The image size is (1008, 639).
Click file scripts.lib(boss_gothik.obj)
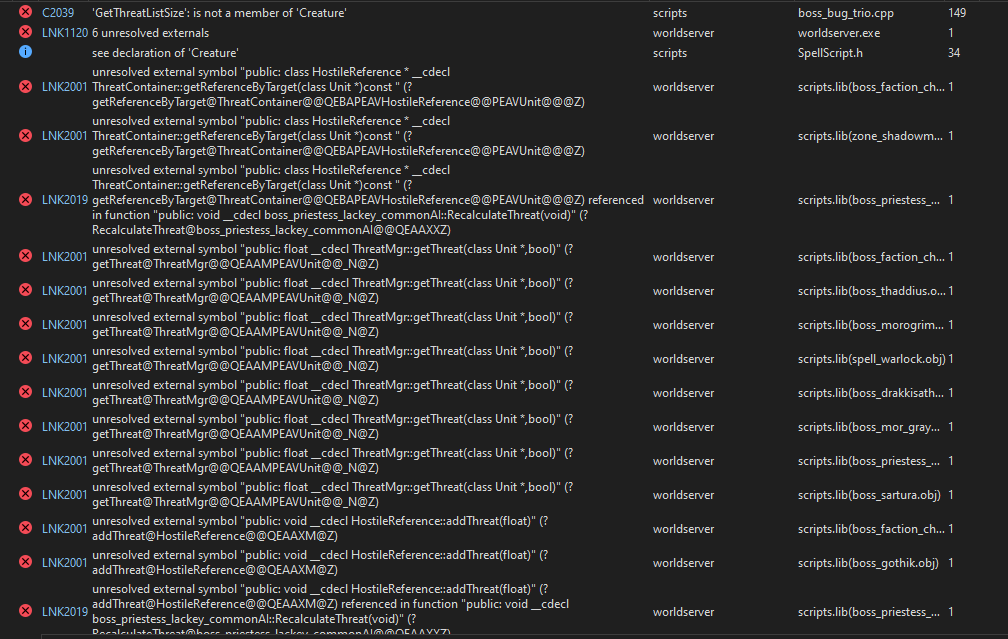click(x=868, y=562)
